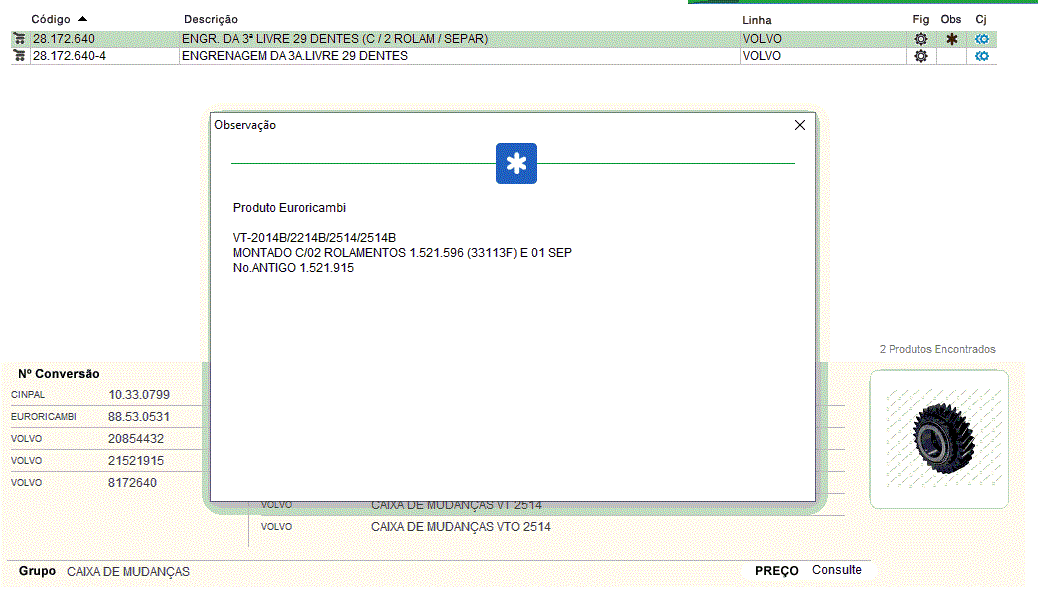Click the cart icon for product 28.172.640

click(x=19, y=39)
